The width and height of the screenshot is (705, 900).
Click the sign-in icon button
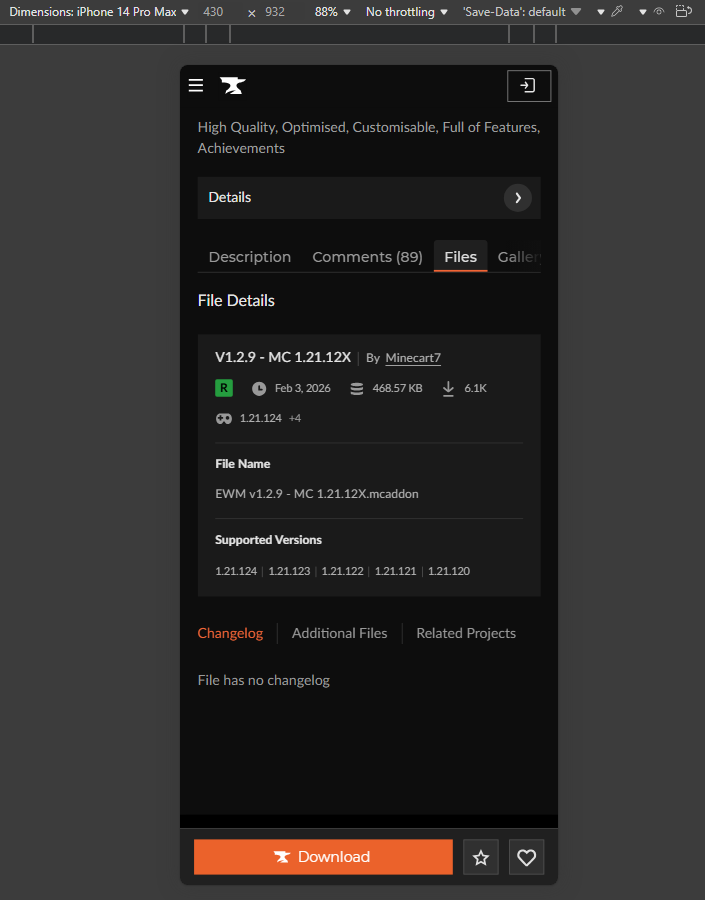(x=529, y=86)
